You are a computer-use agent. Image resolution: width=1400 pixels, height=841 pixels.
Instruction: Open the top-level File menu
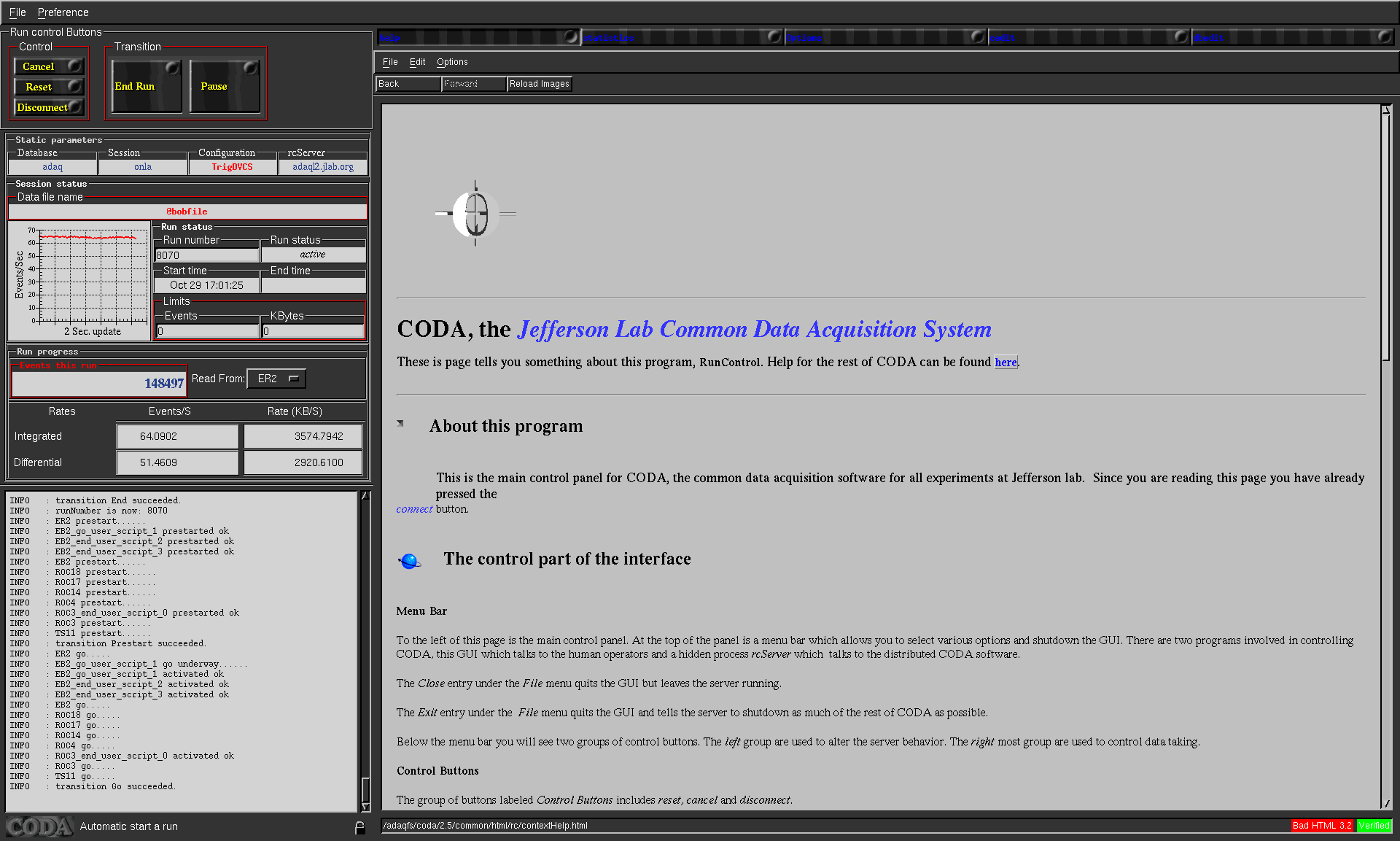17,12
